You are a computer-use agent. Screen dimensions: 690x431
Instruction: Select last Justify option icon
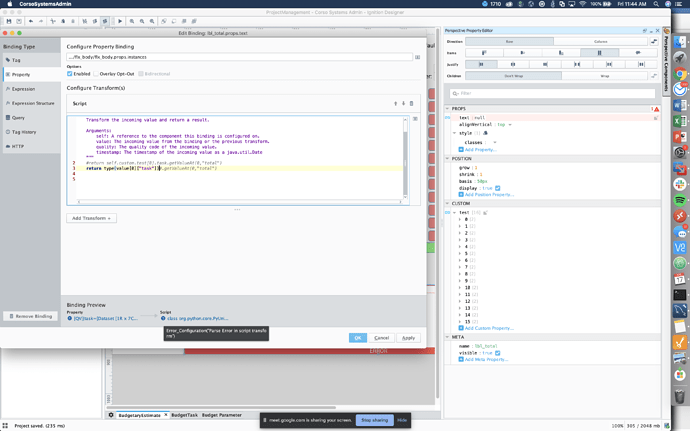[641, 64]
